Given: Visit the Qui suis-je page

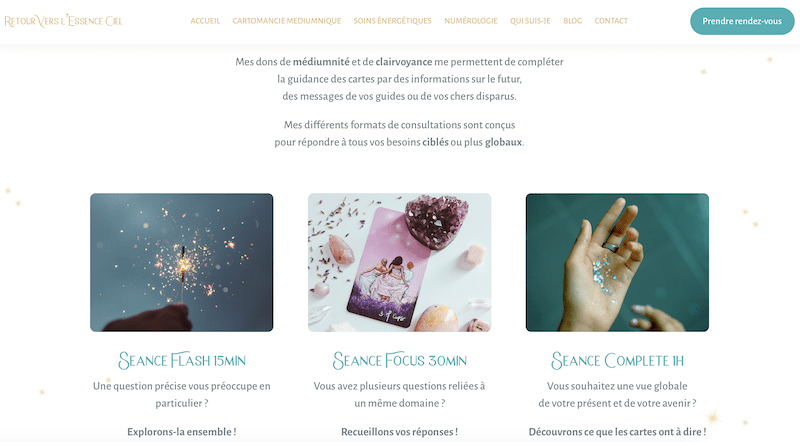Looking at the screenshot, I should 530,21.
